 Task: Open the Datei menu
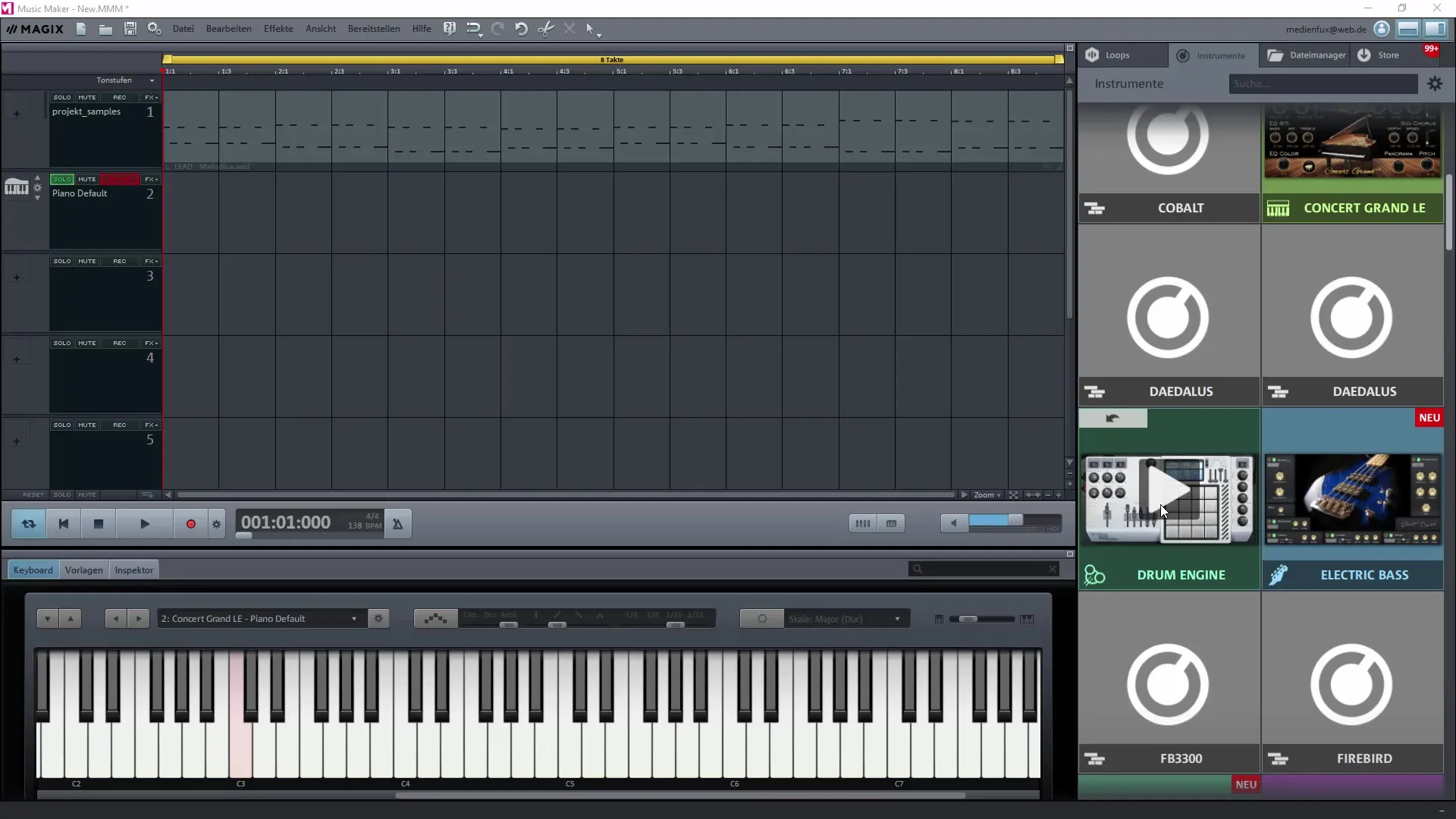[x=183, y=29]
